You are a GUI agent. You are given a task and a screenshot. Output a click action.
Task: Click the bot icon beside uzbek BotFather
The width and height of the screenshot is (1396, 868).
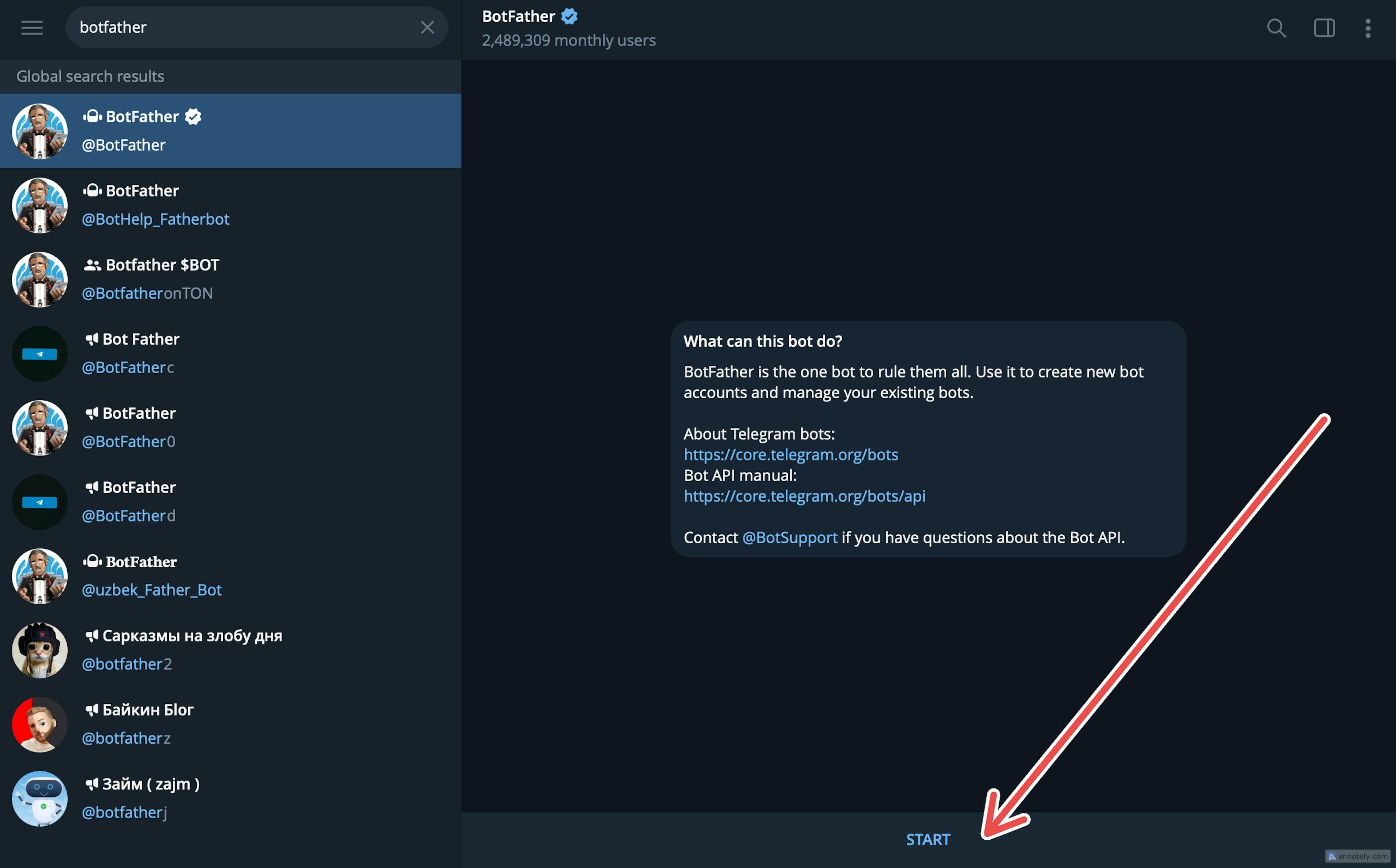tap(92, 562)
